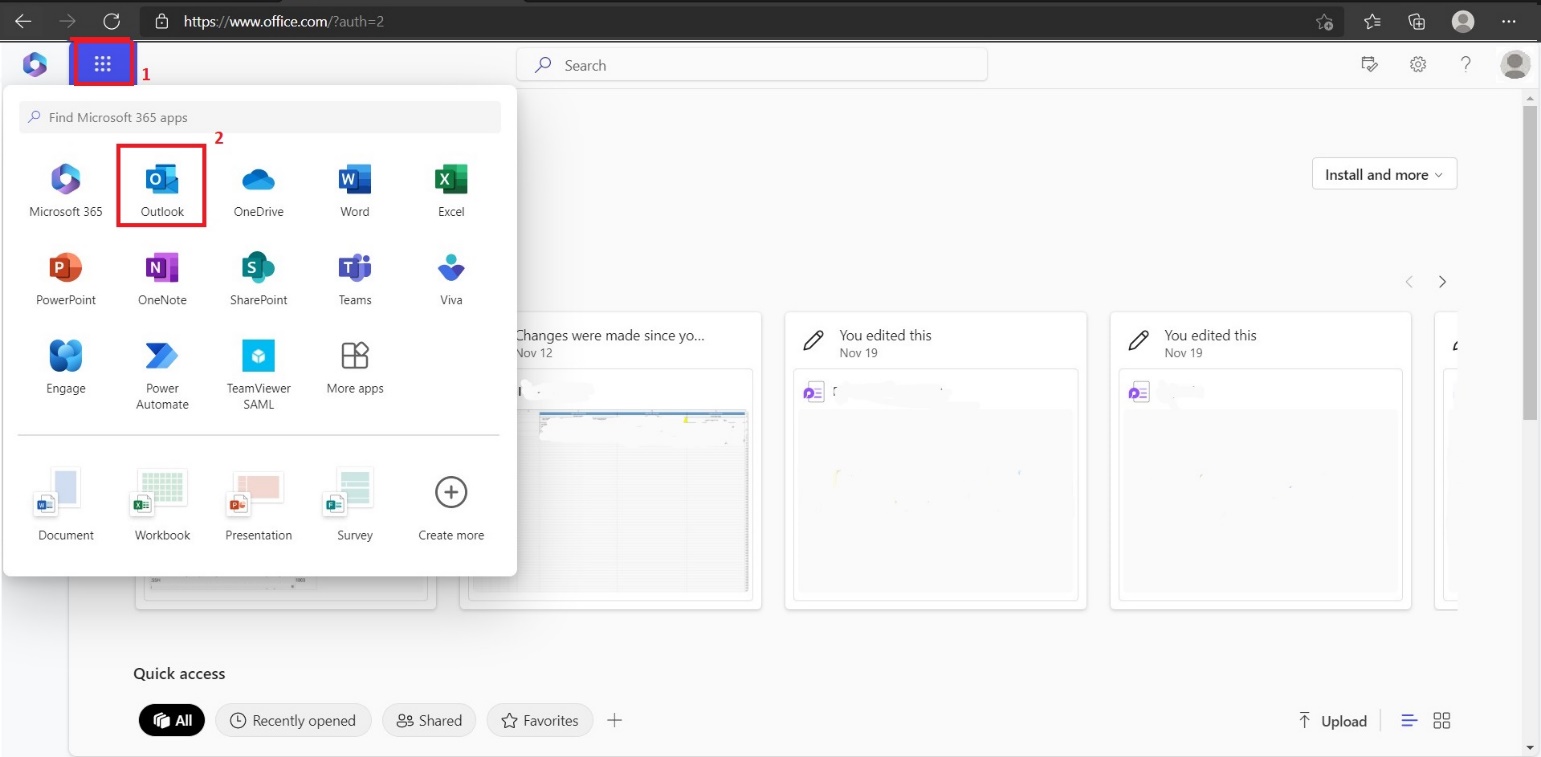Launch the Microsoft 365 app tile
Screen dimensions: 1541x757
[x=66, y=192]
